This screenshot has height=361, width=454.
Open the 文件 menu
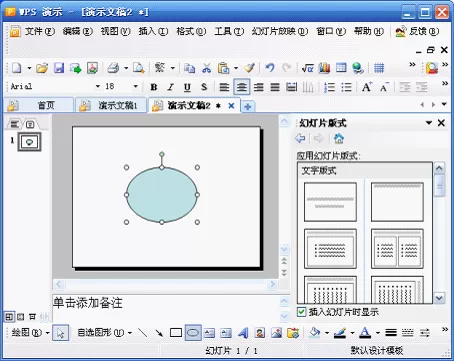pyautogui.click(x=40, y=31)
